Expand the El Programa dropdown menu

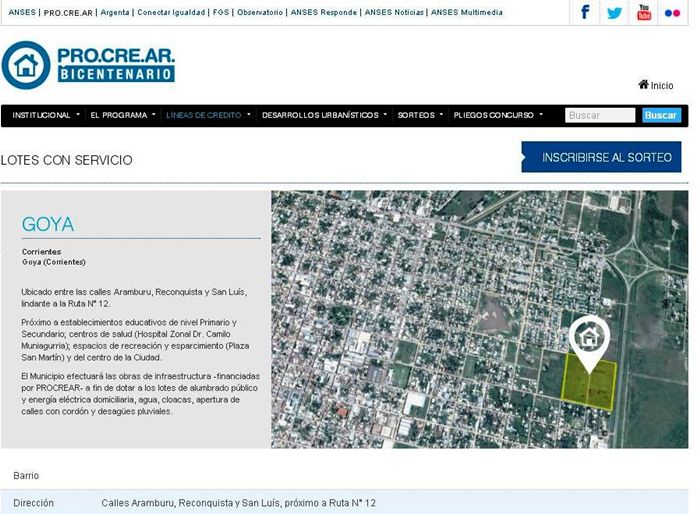pyautogui.click(x=122, y=116)
